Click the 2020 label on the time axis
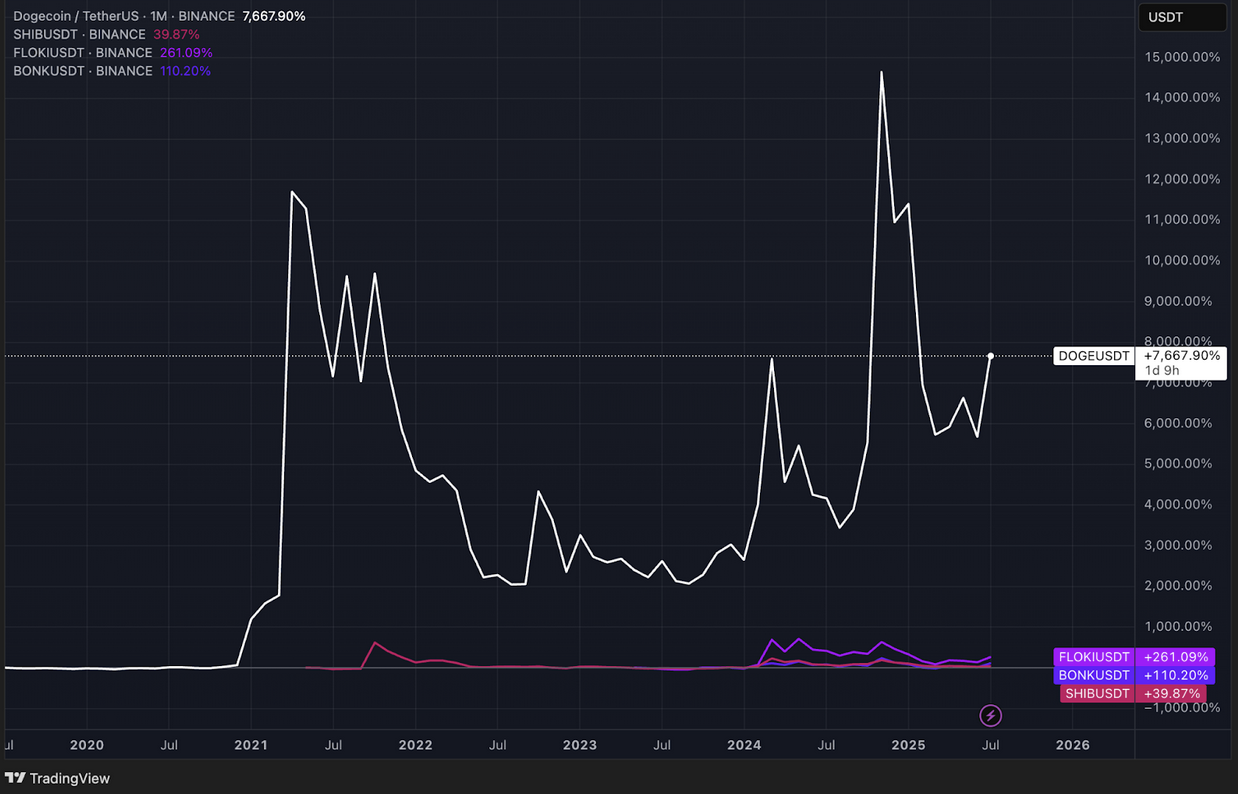This screenshot has height=794, width=1238. 87,745
